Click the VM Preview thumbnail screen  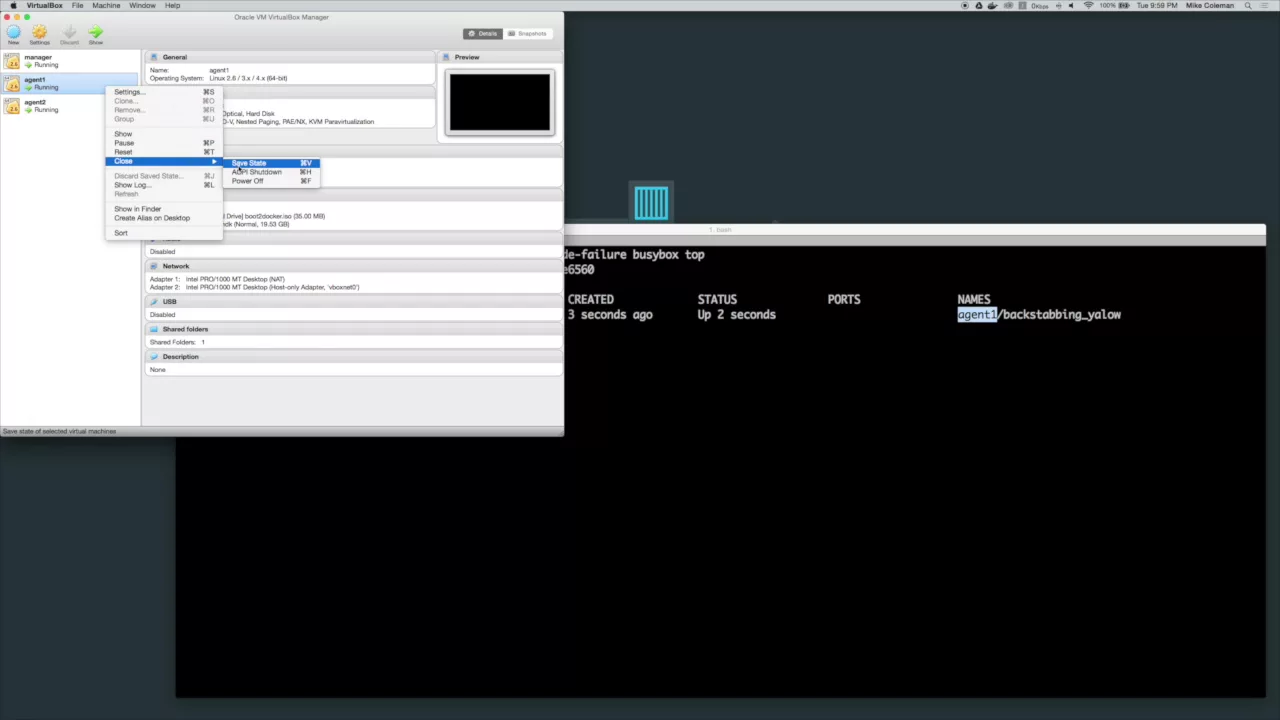click(500, 102)
